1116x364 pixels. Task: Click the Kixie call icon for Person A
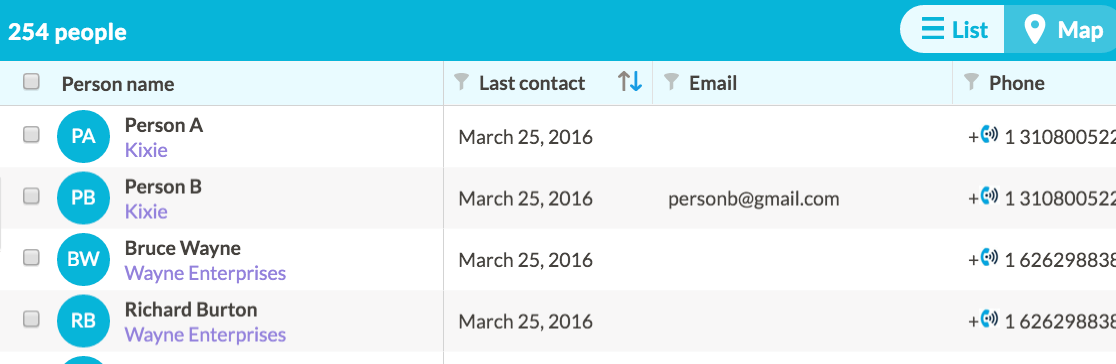click(x=989, y=134)
